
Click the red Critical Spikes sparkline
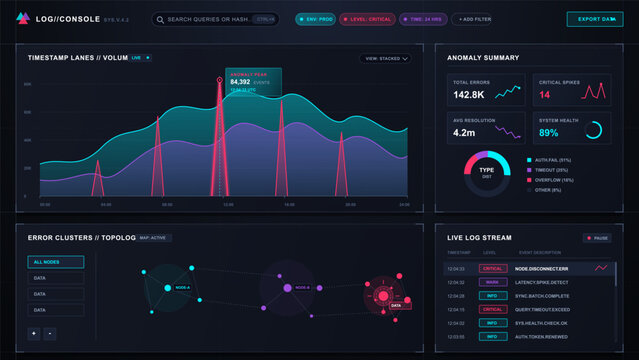coord(593,91)
